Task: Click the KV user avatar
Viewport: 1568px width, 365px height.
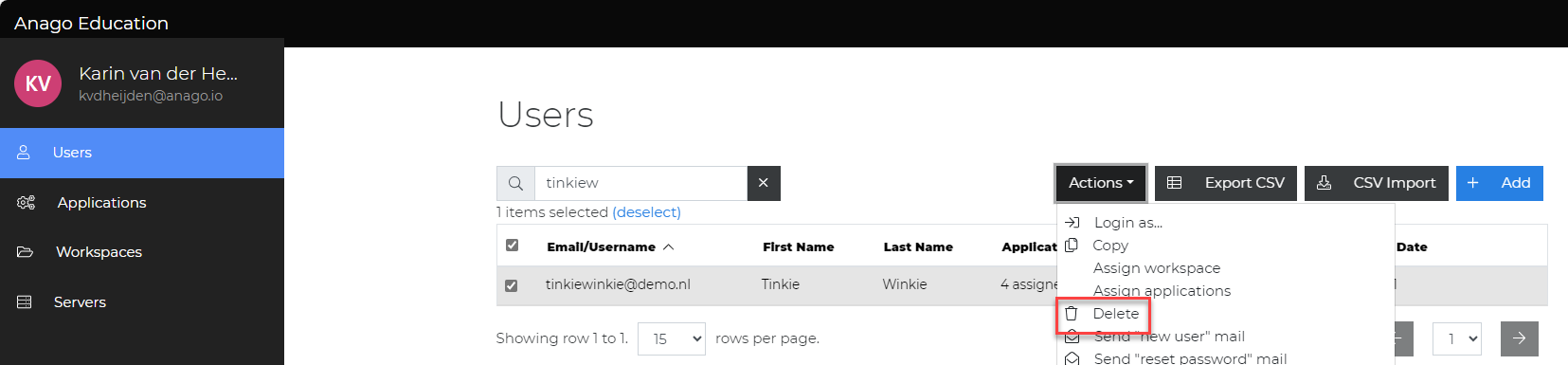Action: [x=38, y=83]
